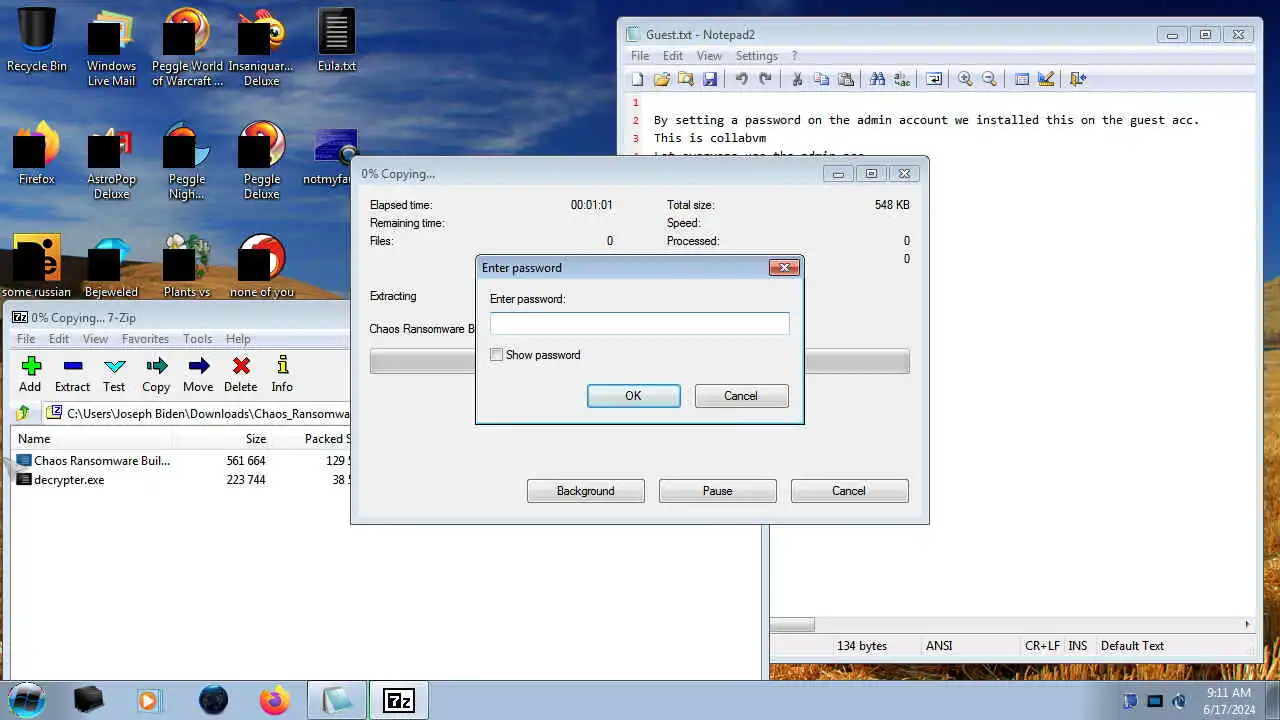Click the Size column header in 7-Zip
The width and height of the screenshot is (1280, 720).
(x=222, y=439)
